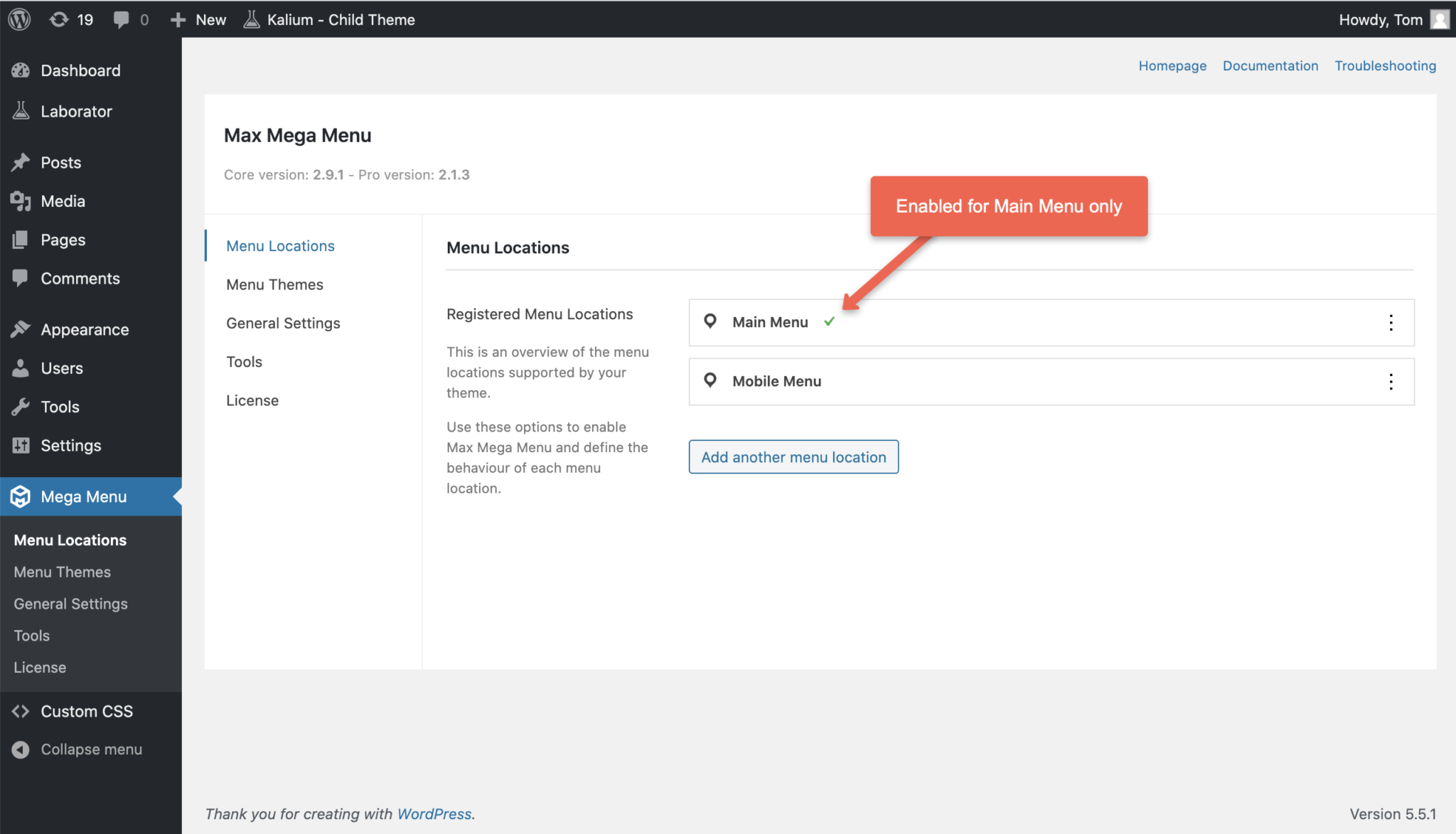
Task: Collapse the admin sidebar menu
Action: pos(91,749)
